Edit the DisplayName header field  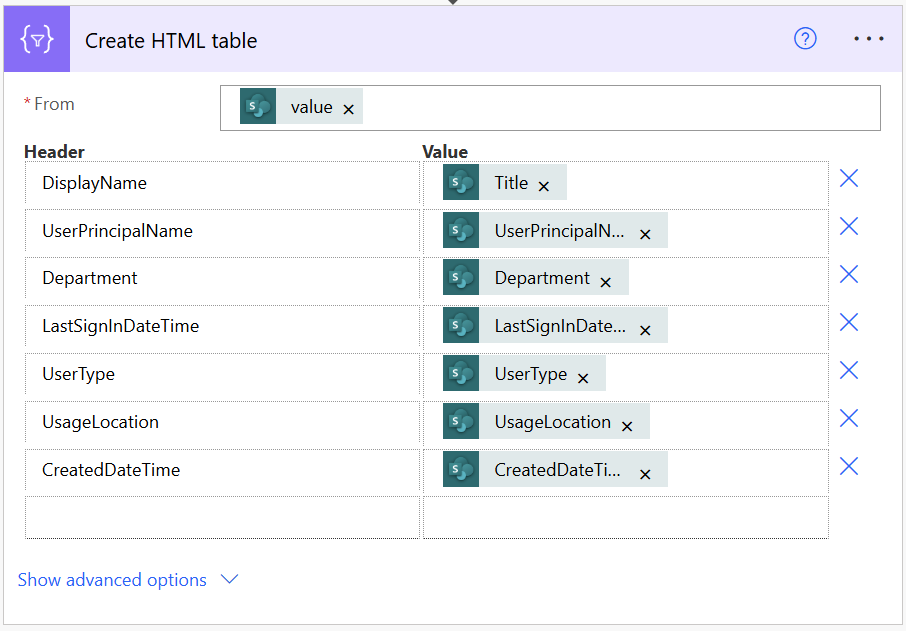(x=222, y=184)
